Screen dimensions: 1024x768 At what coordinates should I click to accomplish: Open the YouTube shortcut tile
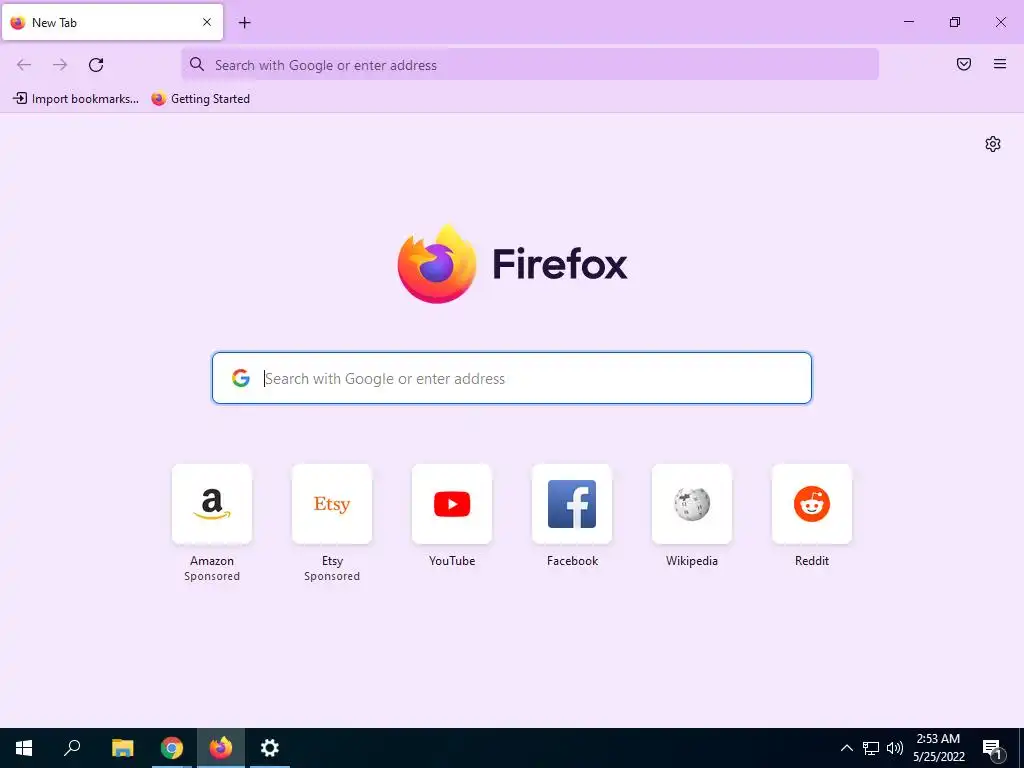[x=452, y=504]
